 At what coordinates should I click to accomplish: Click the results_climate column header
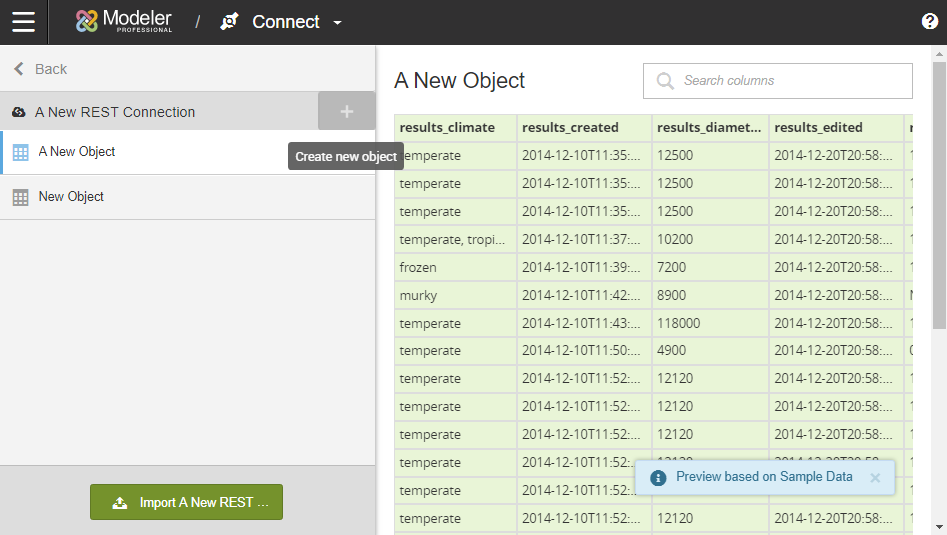(x=446, y=128)
